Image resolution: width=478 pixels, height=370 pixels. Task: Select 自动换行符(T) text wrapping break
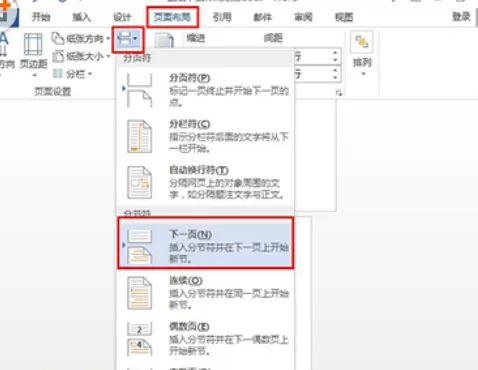point(205,182)
